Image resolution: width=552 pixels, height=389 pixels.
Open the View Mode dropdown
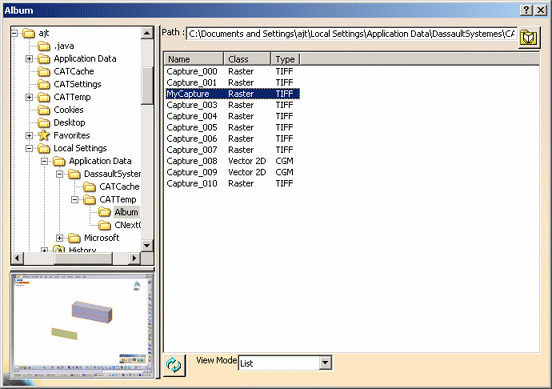pyautogui.click(x=325, y=363)
